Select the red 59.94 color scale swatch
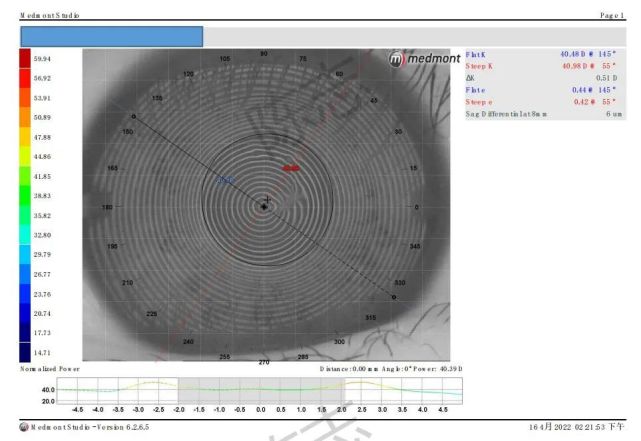Screen dimensions: 641x441 [x=25, y=59]
